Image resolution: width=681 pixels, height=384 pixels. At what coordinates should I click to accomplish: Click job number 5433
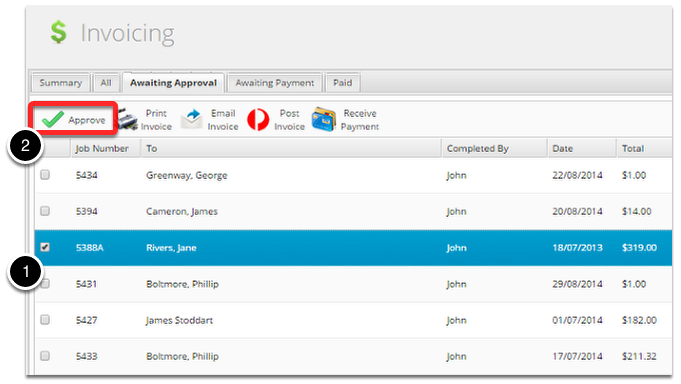[86, 356]
